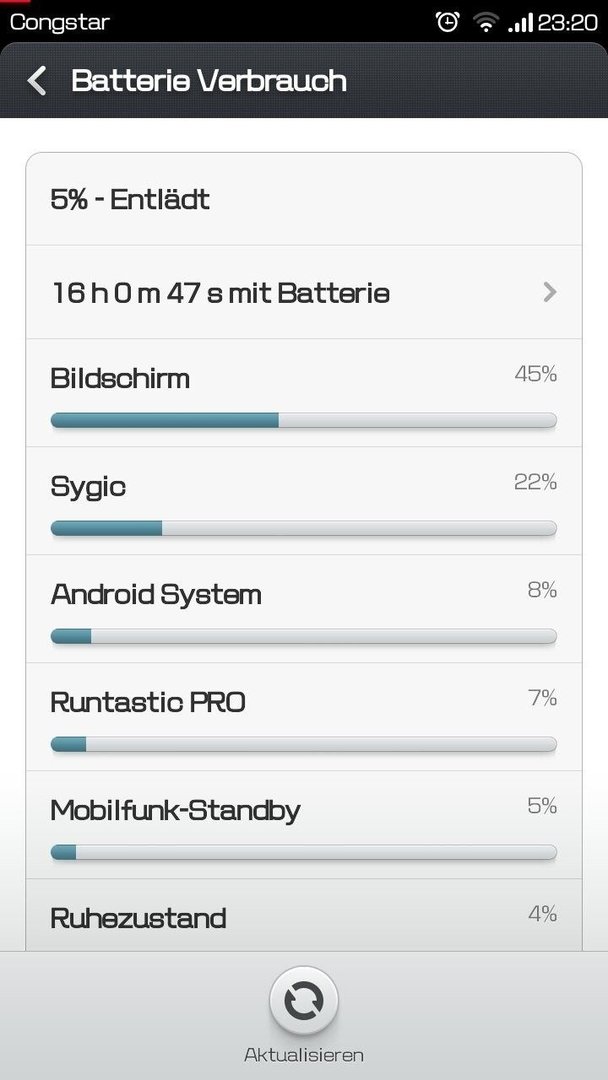Tap the back arrow icon
Viewport: 608px width, 1080px height.
[36, 81]
